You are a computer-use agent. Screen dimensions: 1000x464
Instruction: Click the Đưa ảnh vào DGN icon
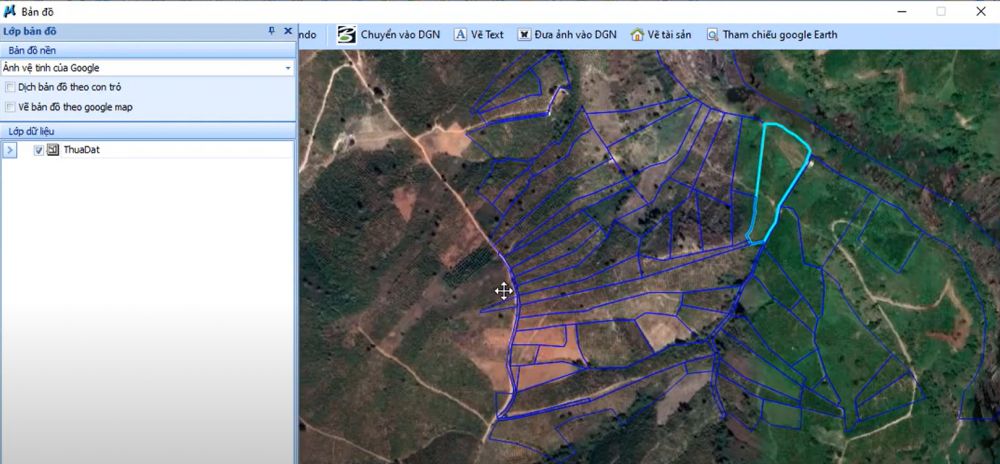(524, 34)
